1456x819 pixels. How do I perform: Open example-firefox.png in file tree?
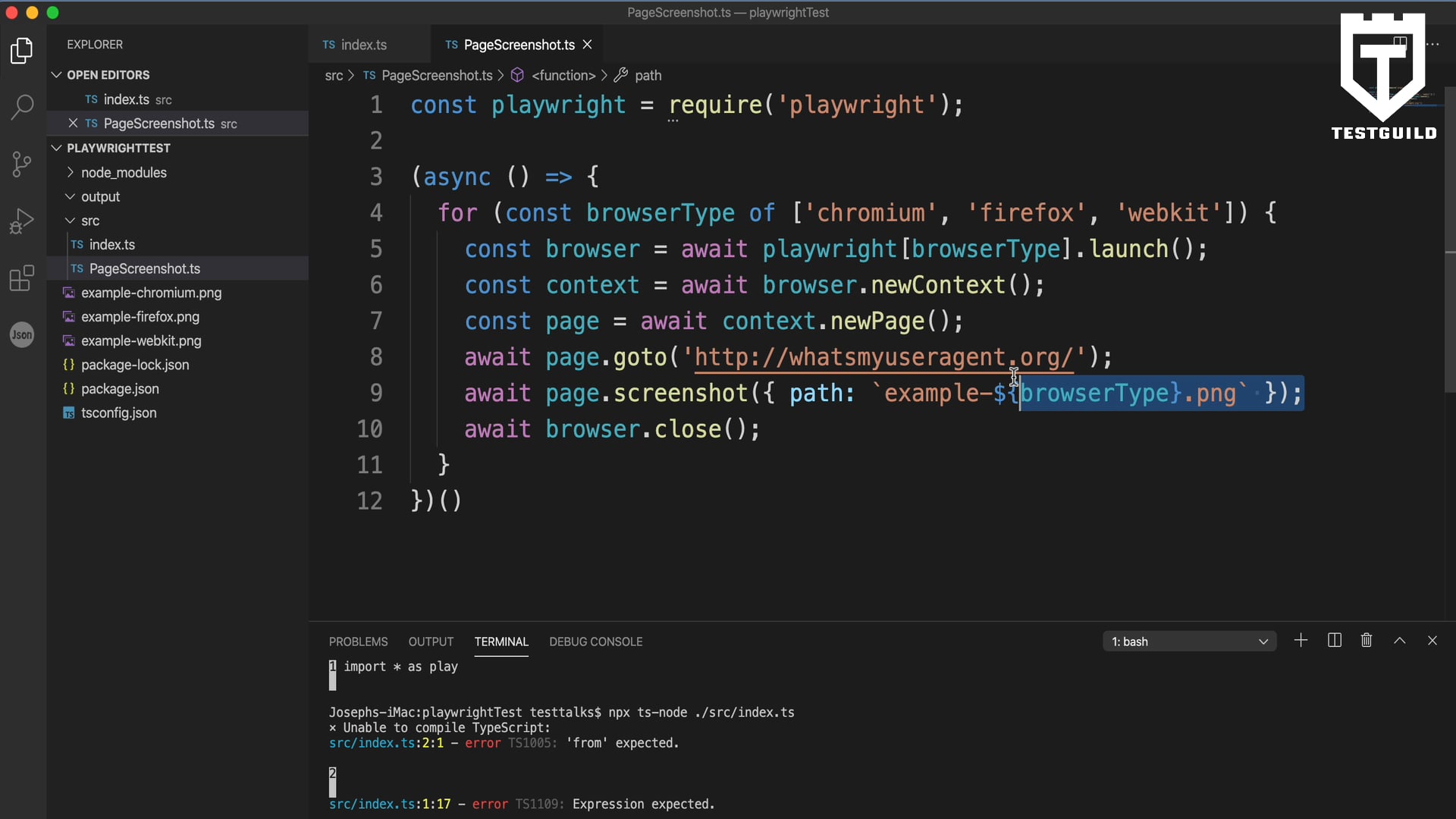[x=140, y=316]
